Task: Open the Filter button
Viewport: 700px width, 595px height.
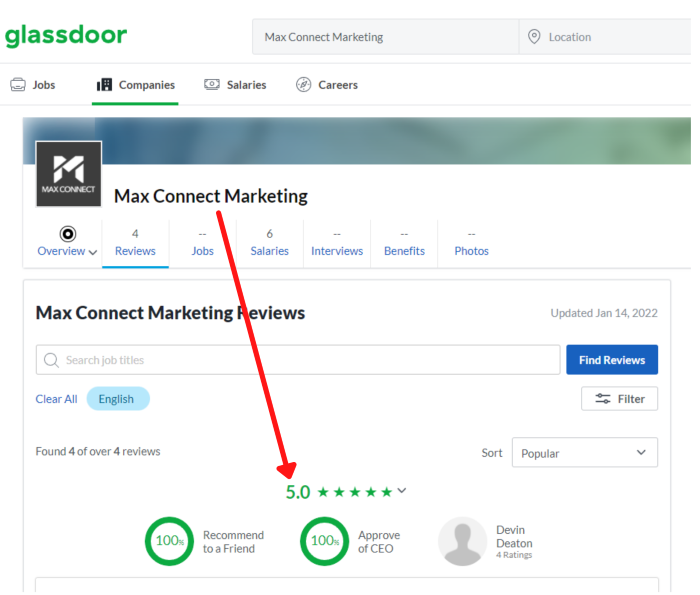Action: pyautogui.click(x=619, y=399)
